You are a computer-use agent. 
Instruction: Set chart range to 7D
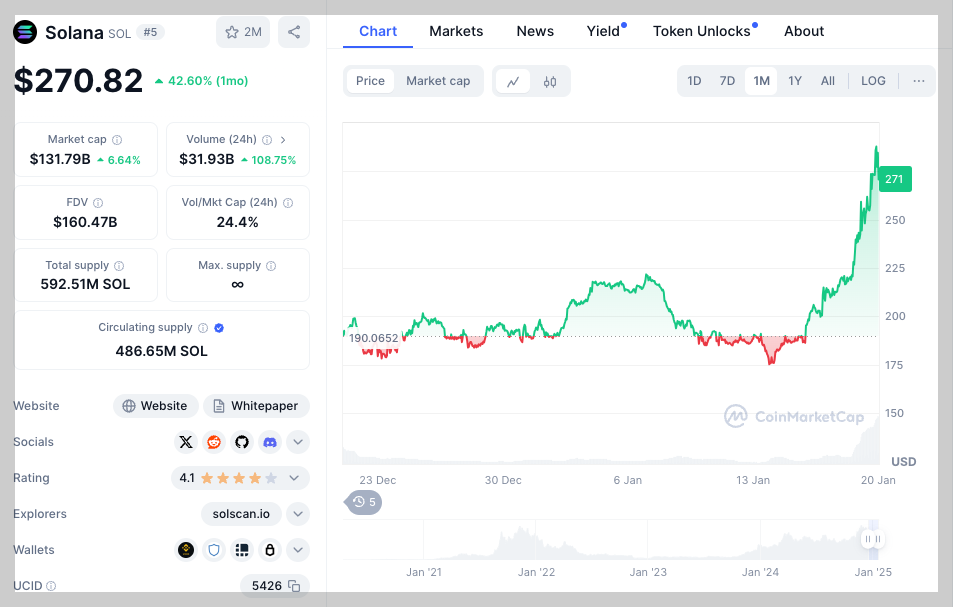[727, 81]
